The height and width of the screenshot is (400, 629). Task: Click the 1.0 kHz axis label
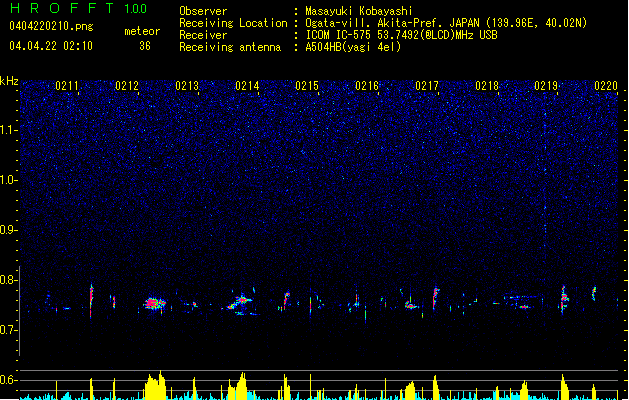9,180
